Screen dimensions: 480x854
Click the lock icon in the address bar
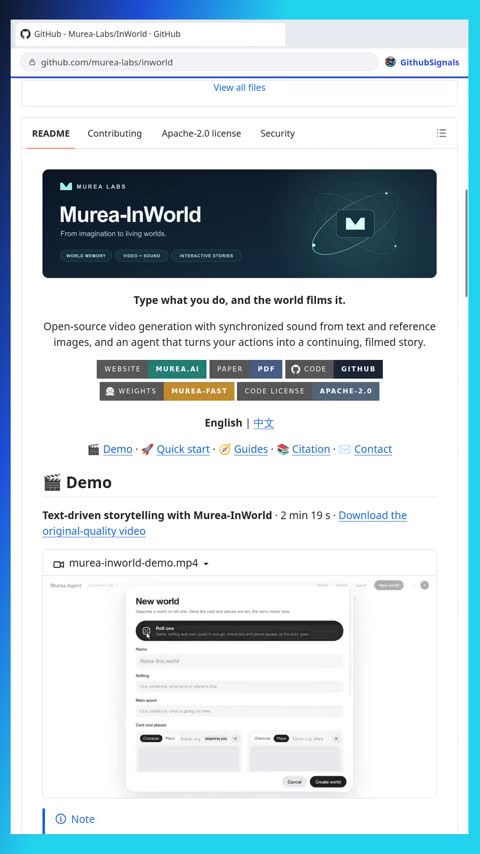[x=32, y=62]
